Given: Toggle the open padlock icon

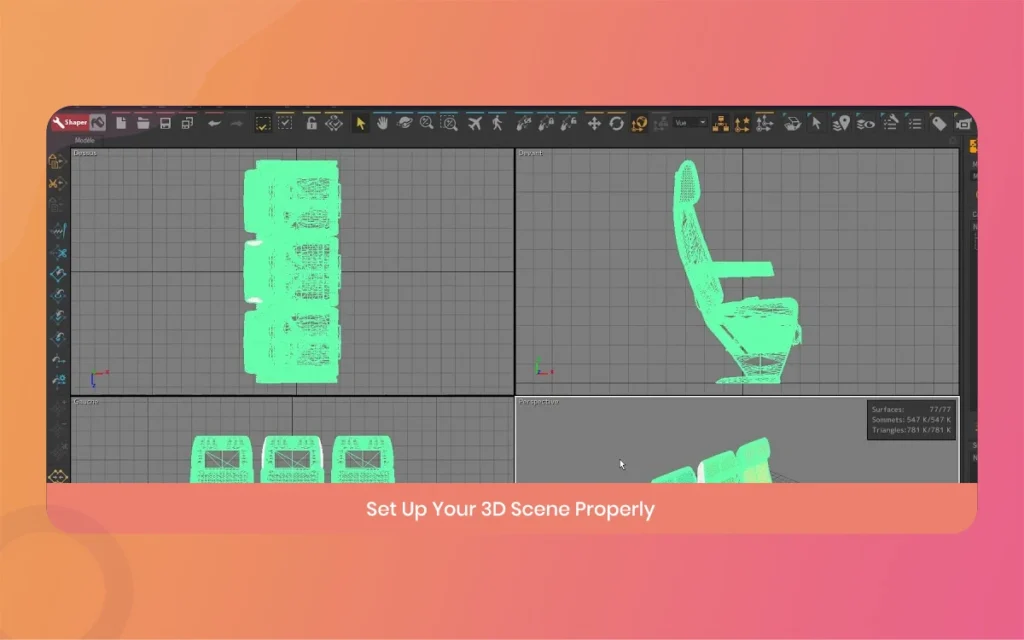Looking at the screenshot, I should tap(312, 123).
